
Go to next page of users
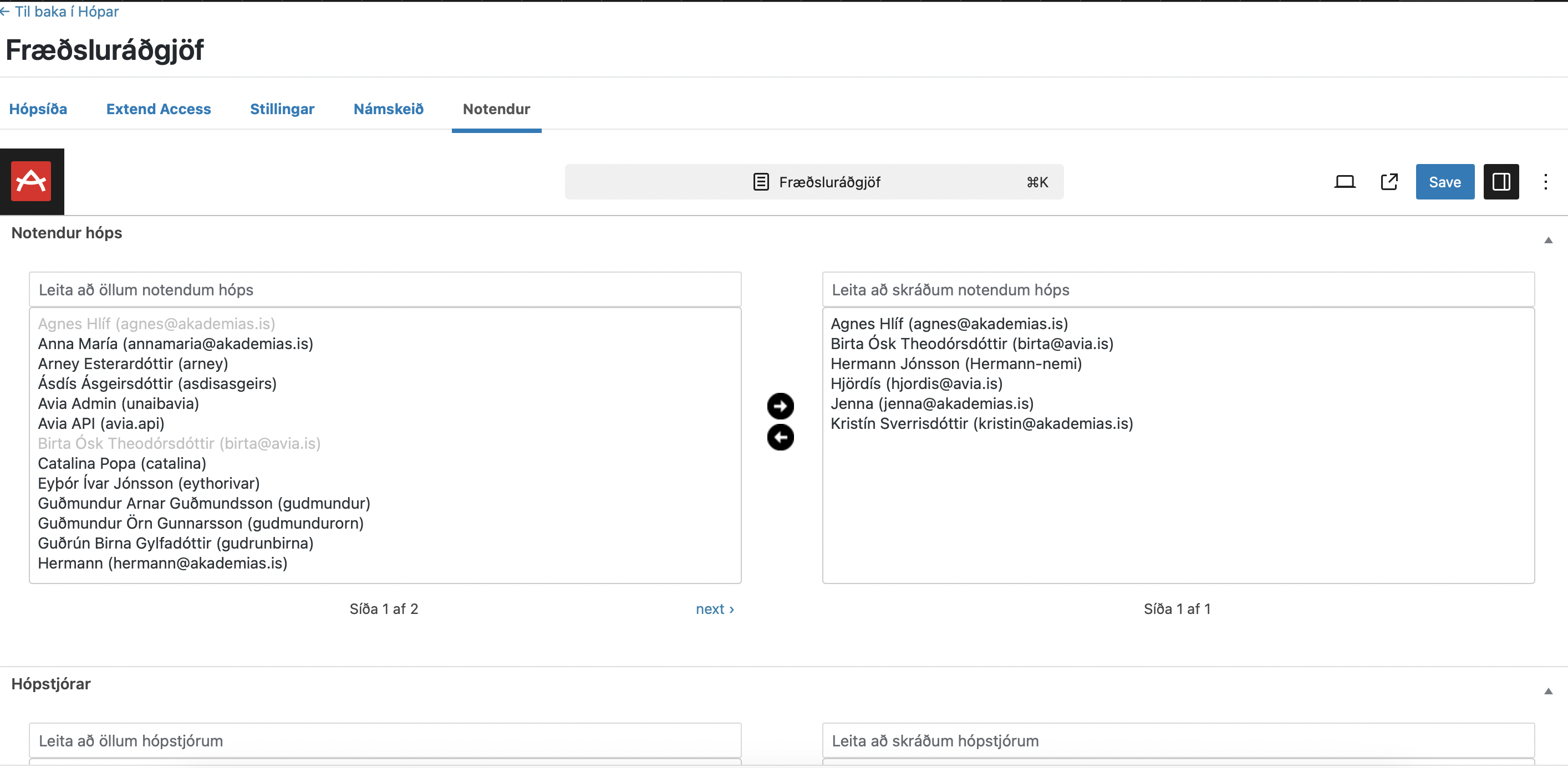(715, 608)
